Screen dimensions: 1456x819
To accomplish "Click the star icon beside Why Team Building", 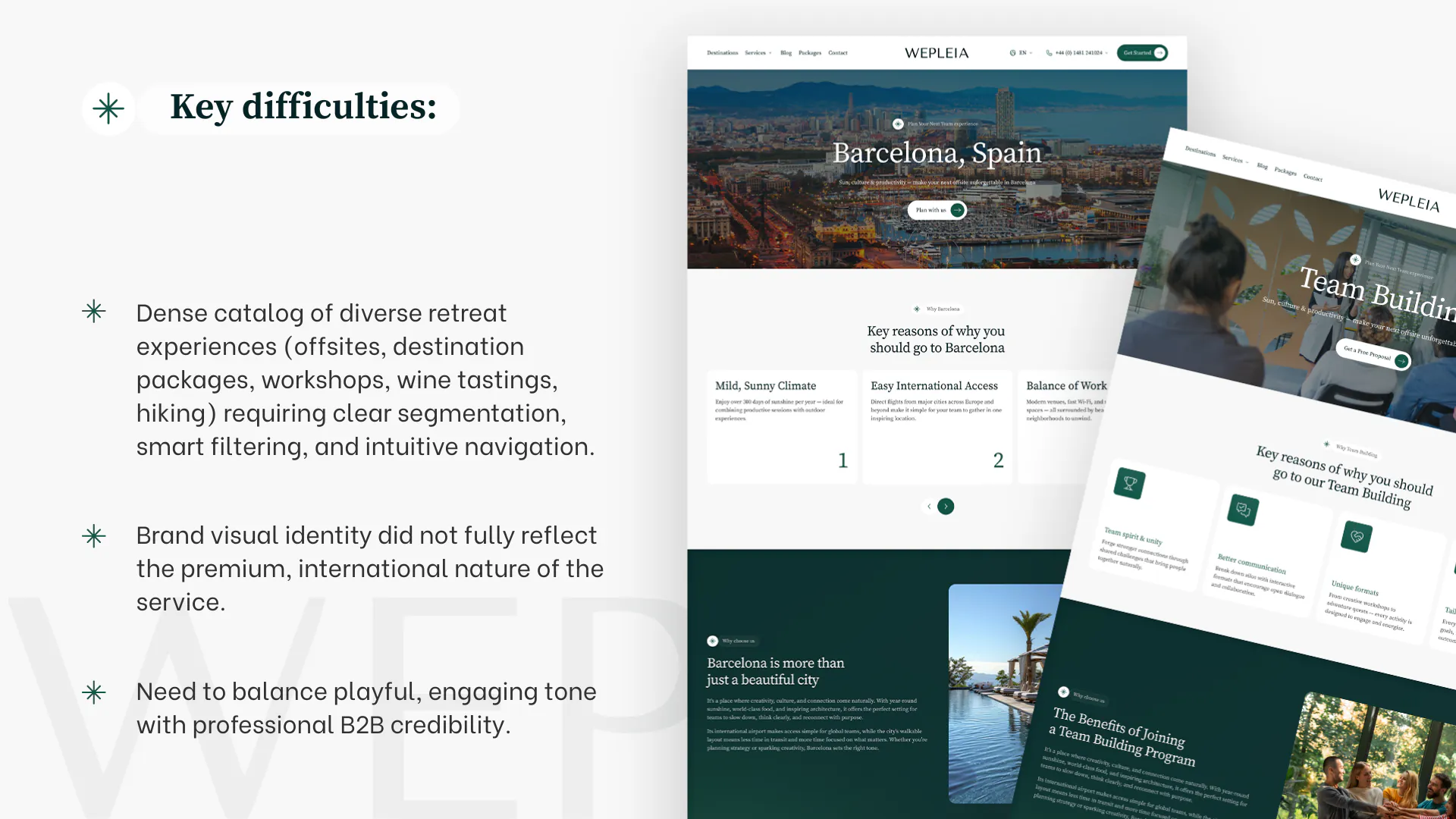I will click(x=1326, y=444).
